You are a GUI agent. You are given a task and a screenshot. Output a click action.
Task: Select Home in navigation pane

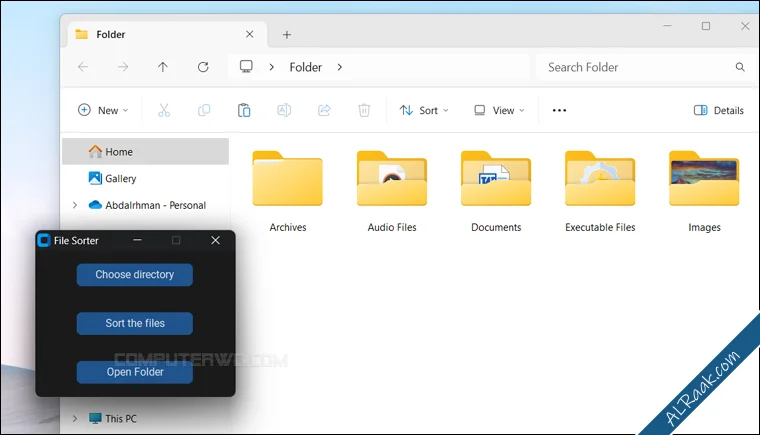coord(145,151)
